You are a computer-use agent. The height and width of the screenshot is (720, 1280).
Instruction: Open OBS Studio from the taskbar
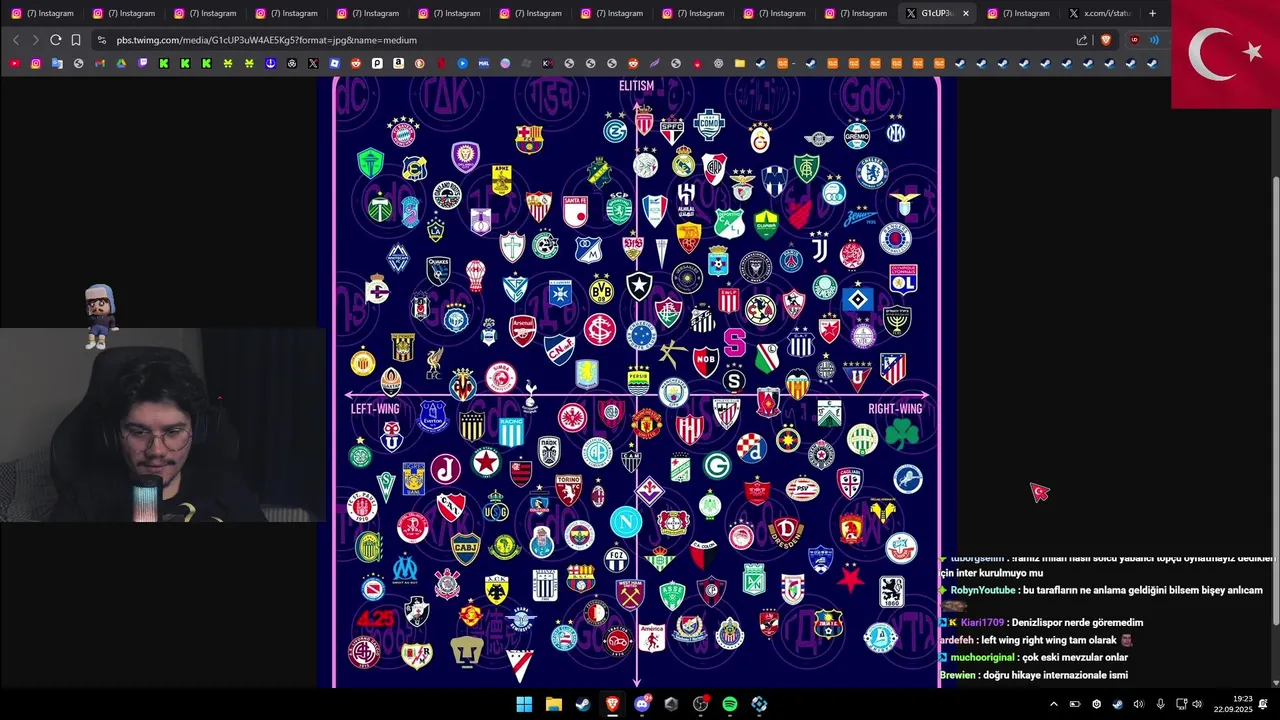click(700, 704)
